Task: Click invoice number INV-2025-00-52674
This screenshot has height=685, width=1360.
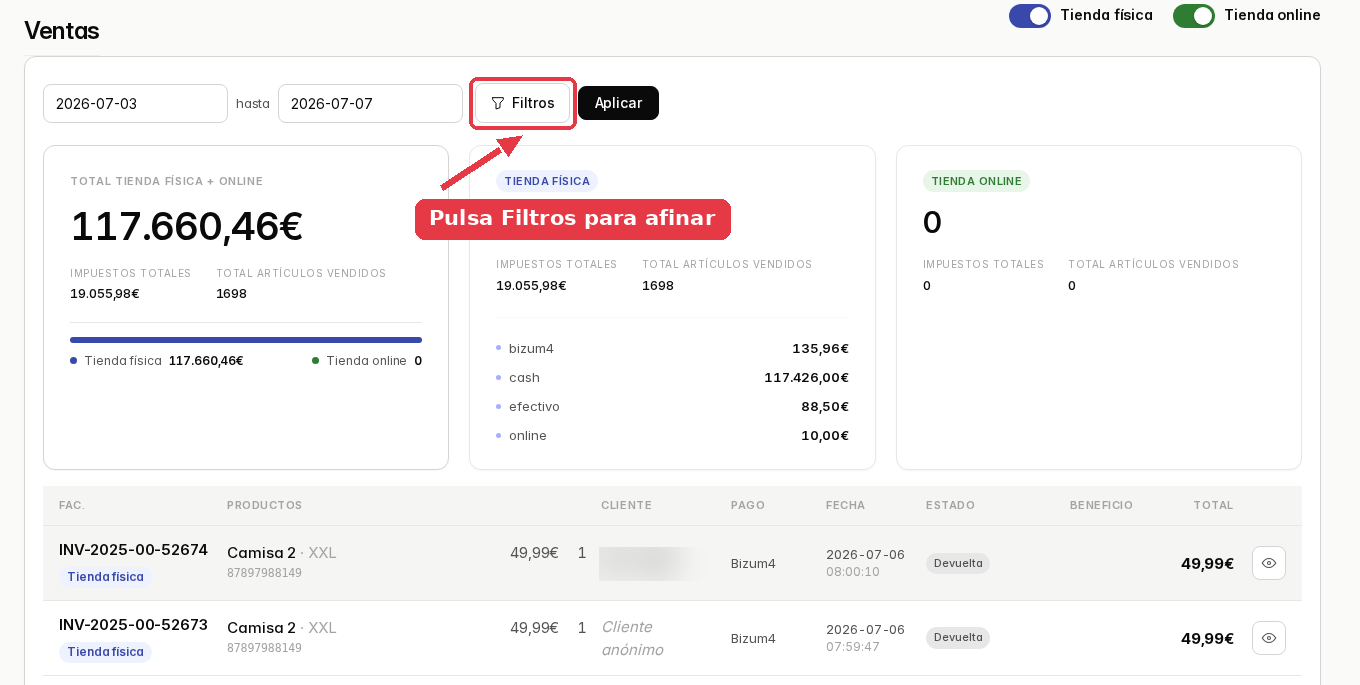Action: click(133, 550)
